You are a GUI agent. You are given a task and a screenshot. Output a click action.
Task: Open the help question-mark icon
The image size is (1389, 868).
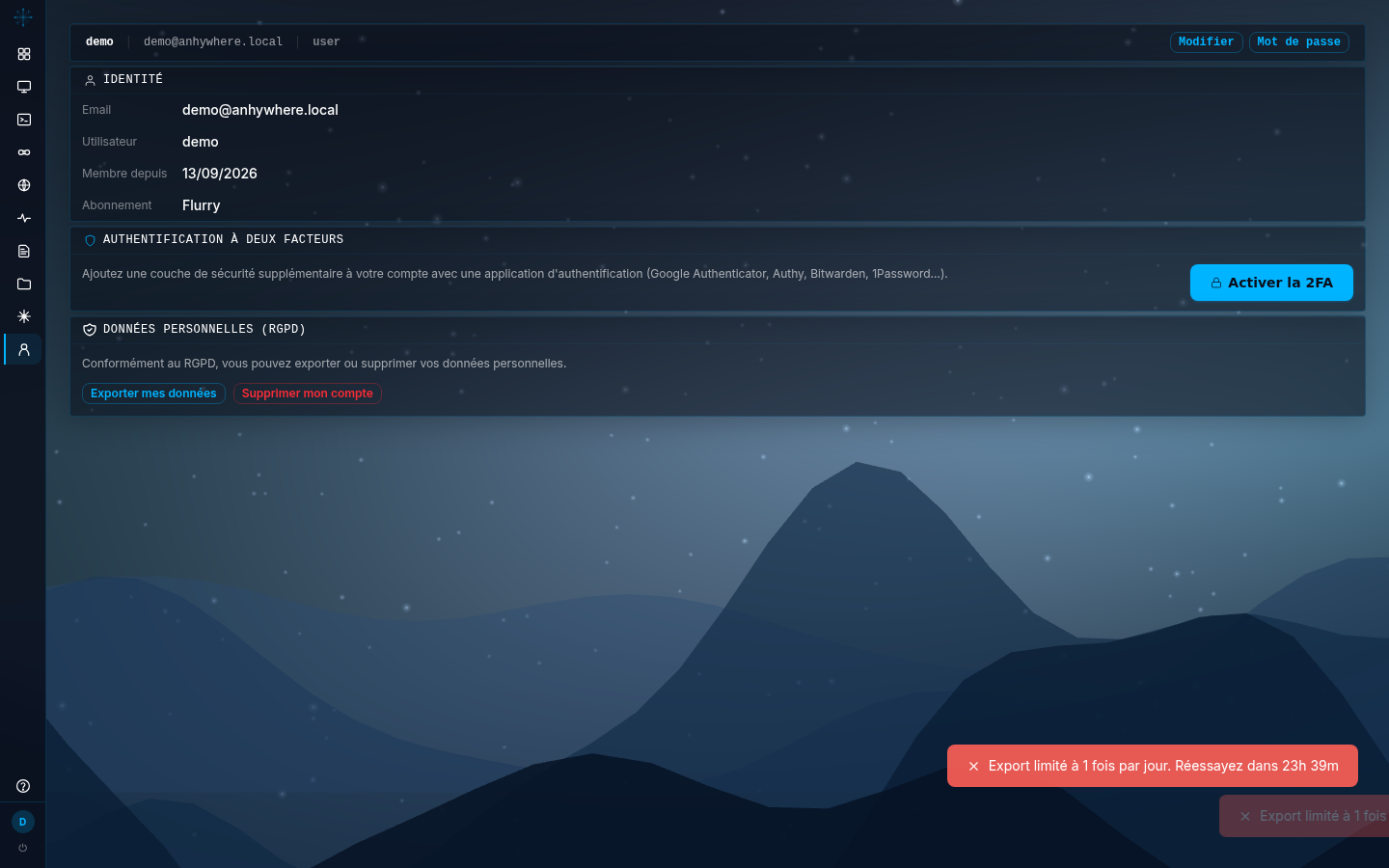(x=23, y=786)
